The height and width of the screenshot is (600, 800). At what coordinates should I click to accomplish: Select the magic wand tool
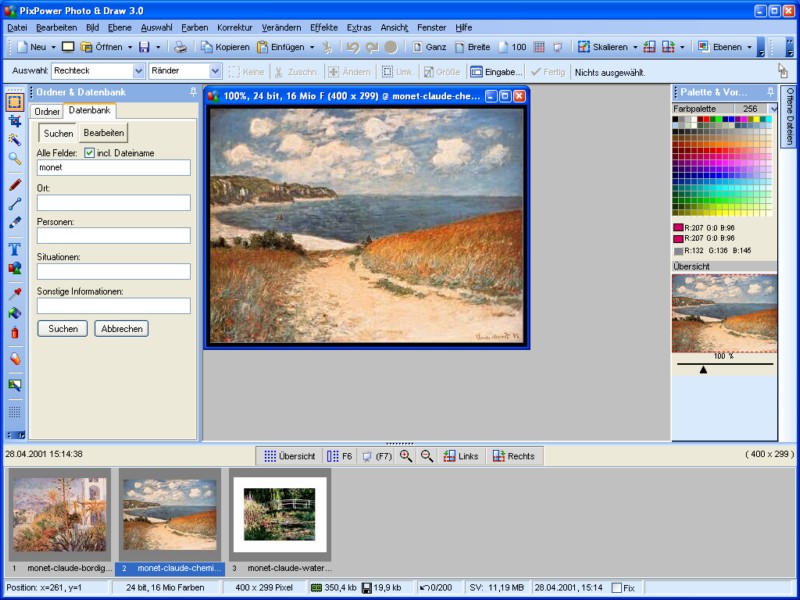tap(15, 140)
